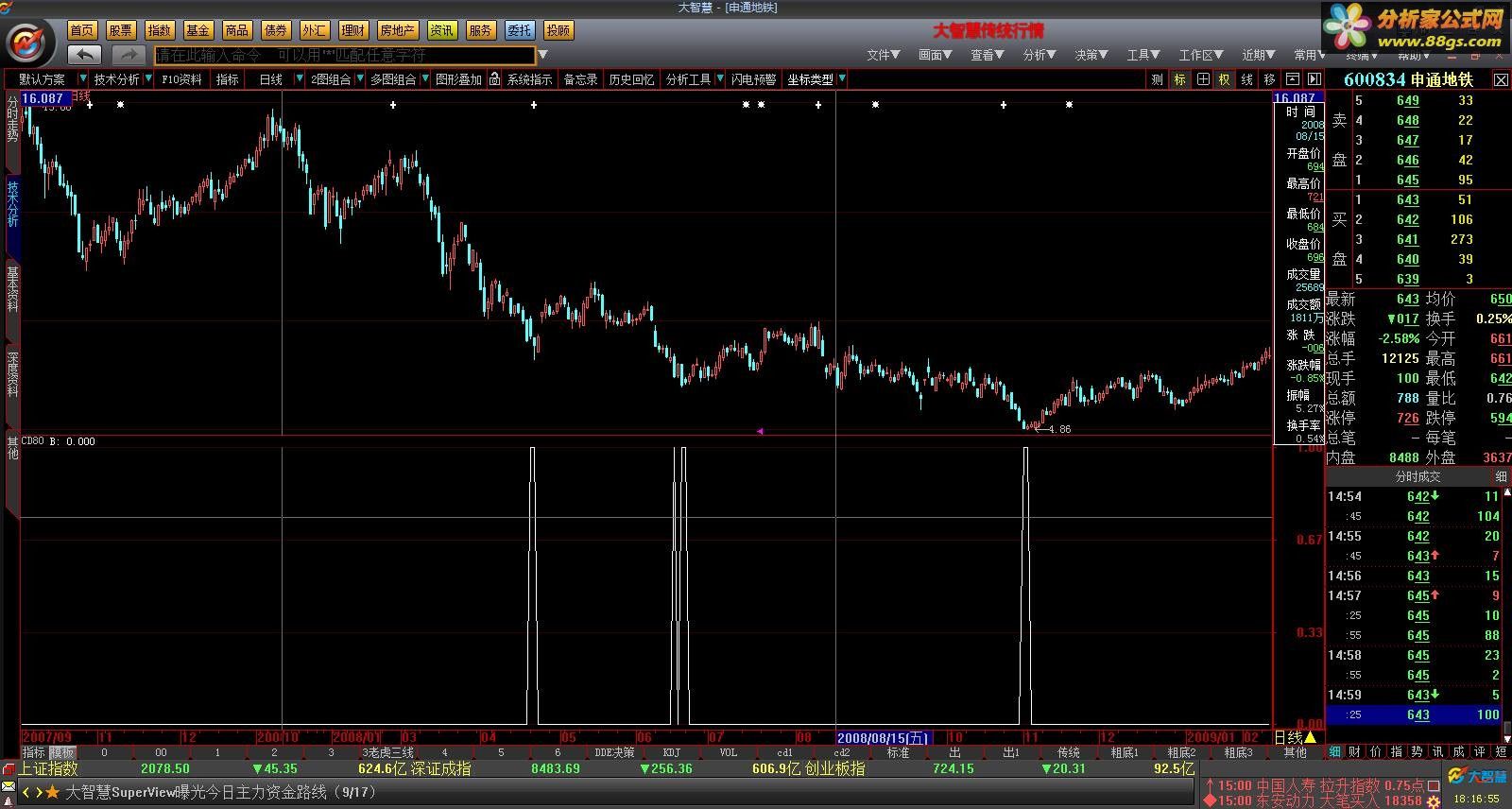Open the 工作区 menu
Viewport: 1512px width, 809px height.
point(1200,55)
